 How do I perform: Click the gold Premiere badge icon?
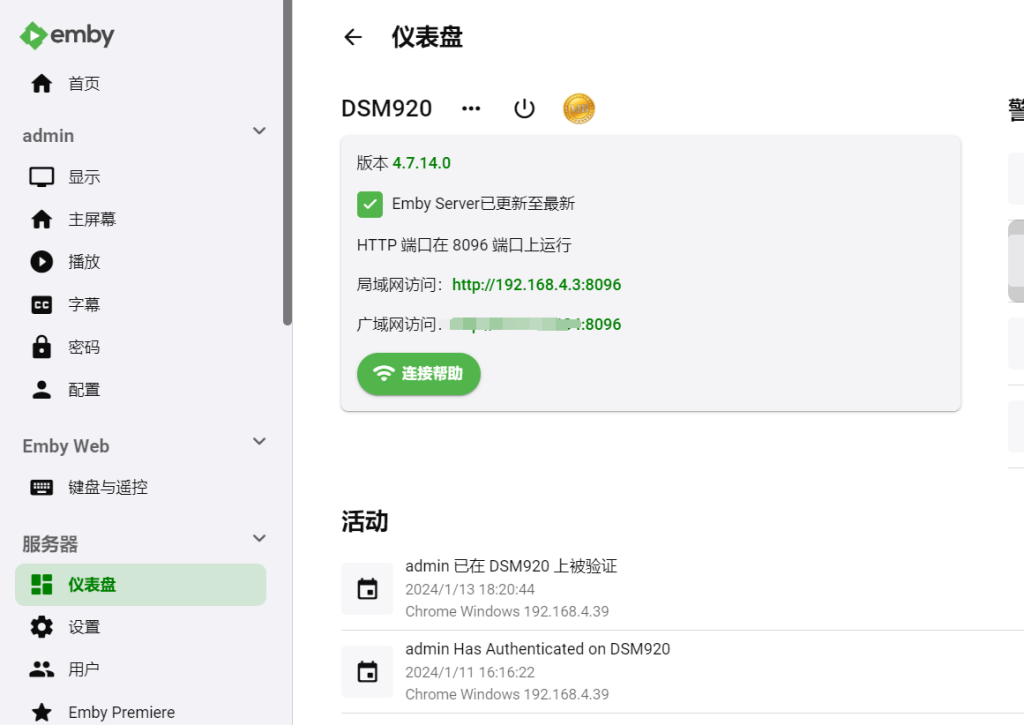click(x=579, y=108)
